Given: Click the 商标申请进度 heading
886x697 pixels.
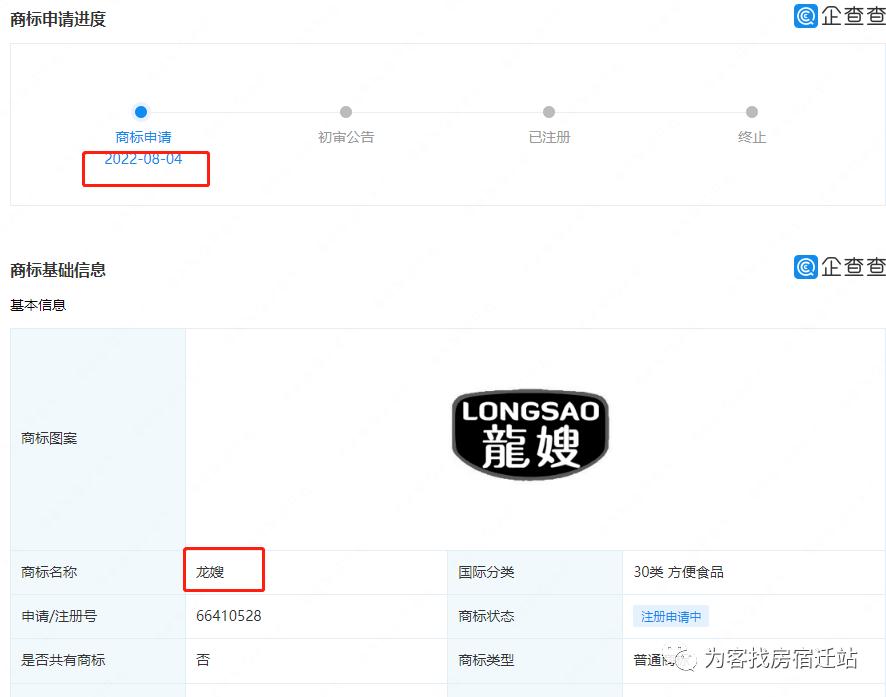Looking at the screenshot, I should point(58,19).
